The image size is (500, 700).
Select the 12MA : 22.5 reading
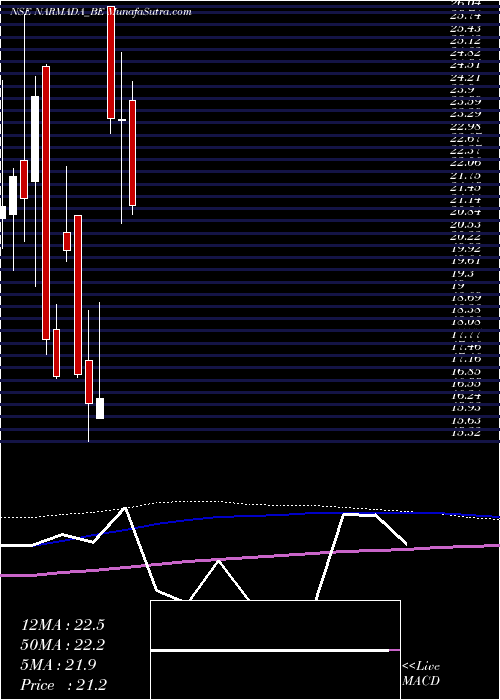click(62, 625)
